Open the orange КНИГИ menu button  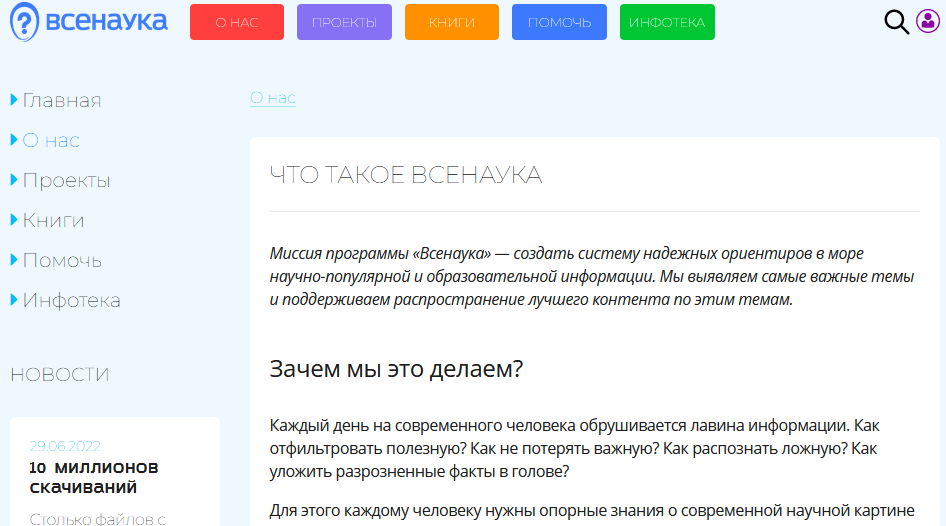452,22
